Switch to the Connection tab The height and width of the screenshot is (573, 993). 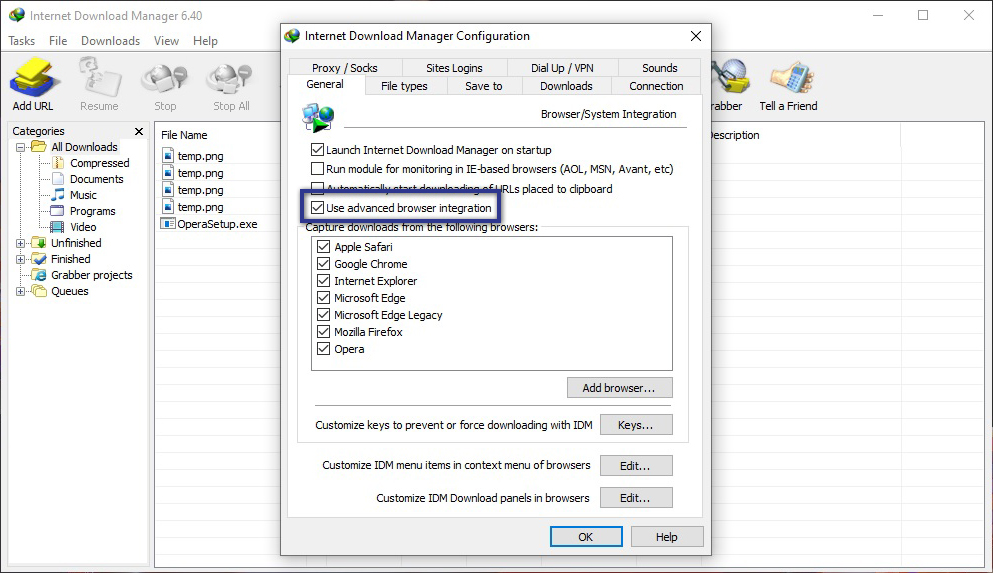tap(656, 86)
